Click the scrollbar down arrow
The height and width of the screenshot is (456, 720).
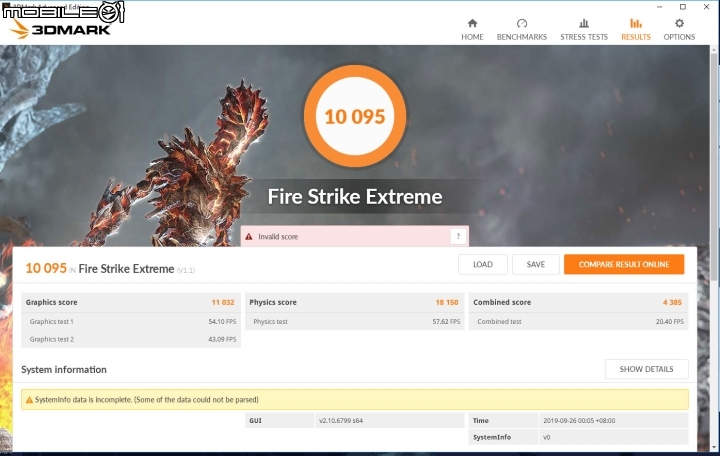coord(714,447)
